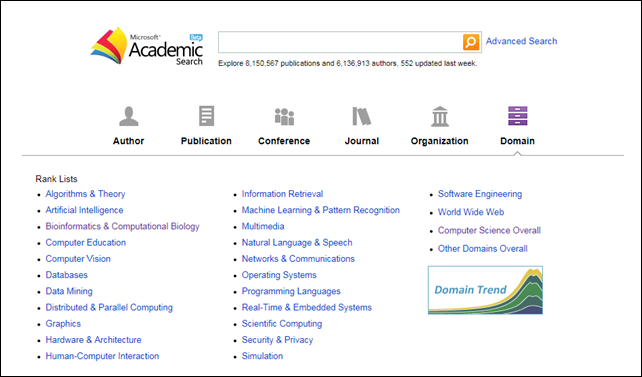Open Computer Science Overall rank list
This screenshot has width=642, height=377.
pos(489,230)
